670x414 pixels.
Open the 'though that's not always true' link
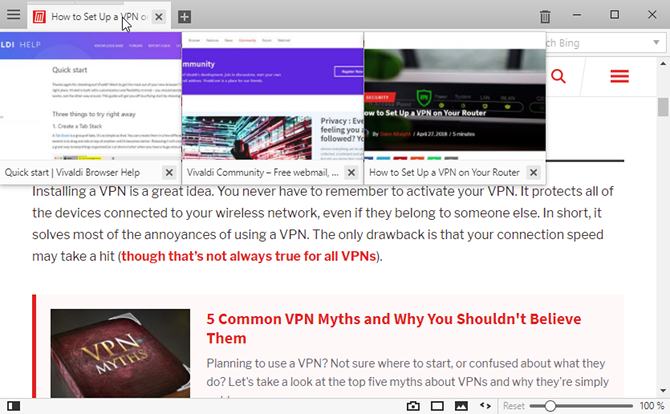(x=249, y=256)
